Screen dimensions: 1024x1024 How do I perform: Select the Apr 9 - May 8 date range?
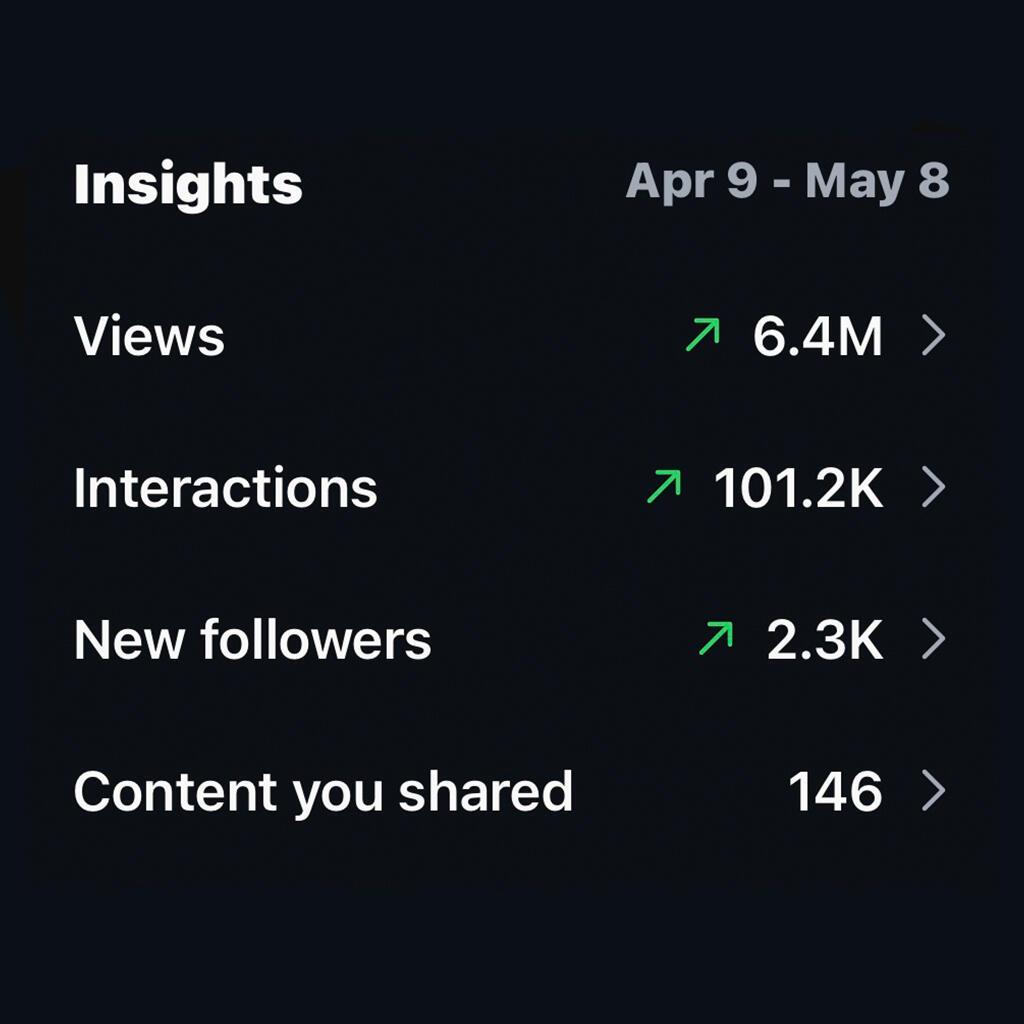(787, 182)
